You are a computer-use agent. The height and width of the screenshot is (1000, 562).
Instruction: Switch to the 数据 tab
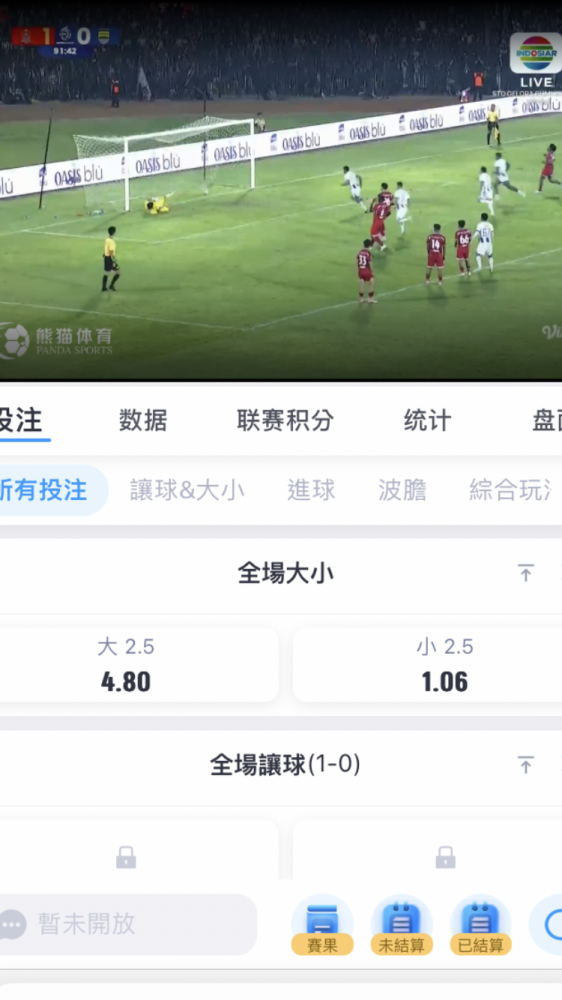pos(143,420)
